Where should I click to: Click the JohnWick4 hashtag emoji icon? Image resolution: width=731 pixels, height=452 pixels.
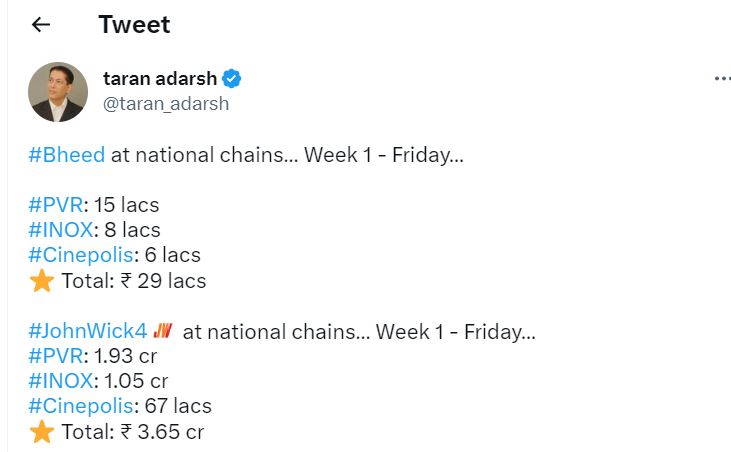click(163, 330)
